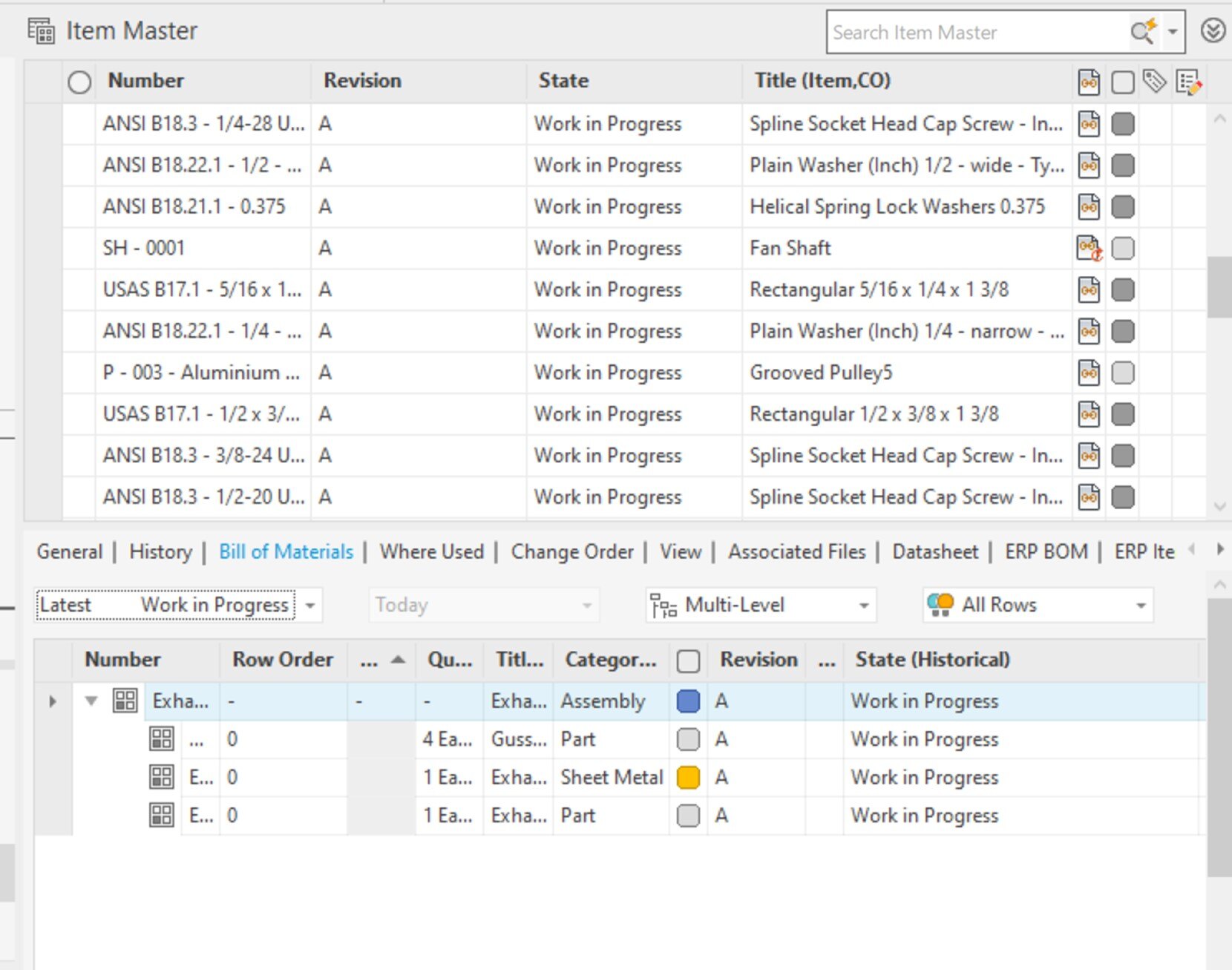Image resolution: width=1232 pixels, height=970 pixels.
Task: Select the radio circle in Number header
Action: pyautogui.click(x=79, y=82)
